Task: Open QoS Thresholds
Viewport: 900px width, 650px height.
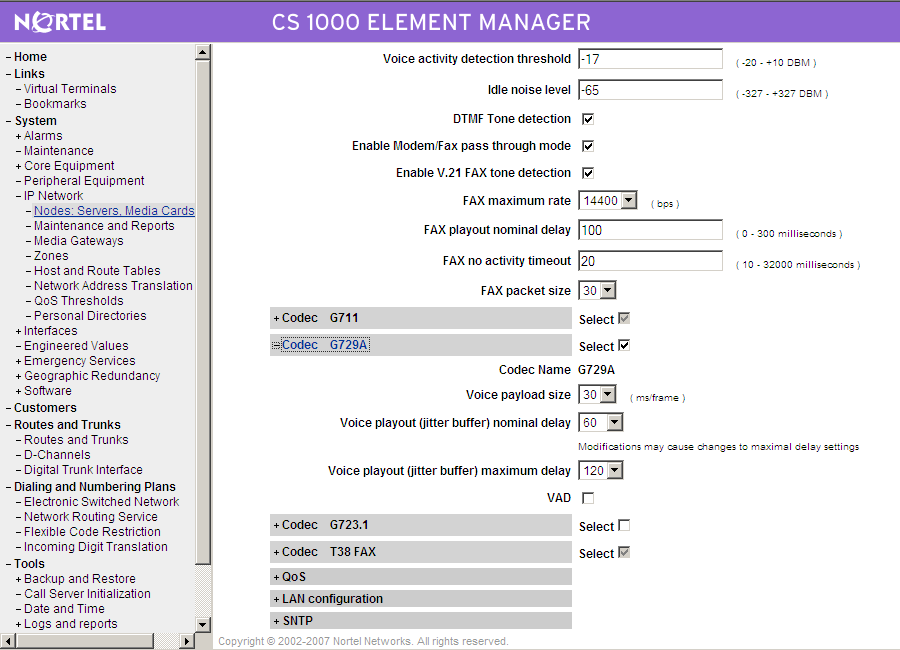Action: (x=79, y=300)
